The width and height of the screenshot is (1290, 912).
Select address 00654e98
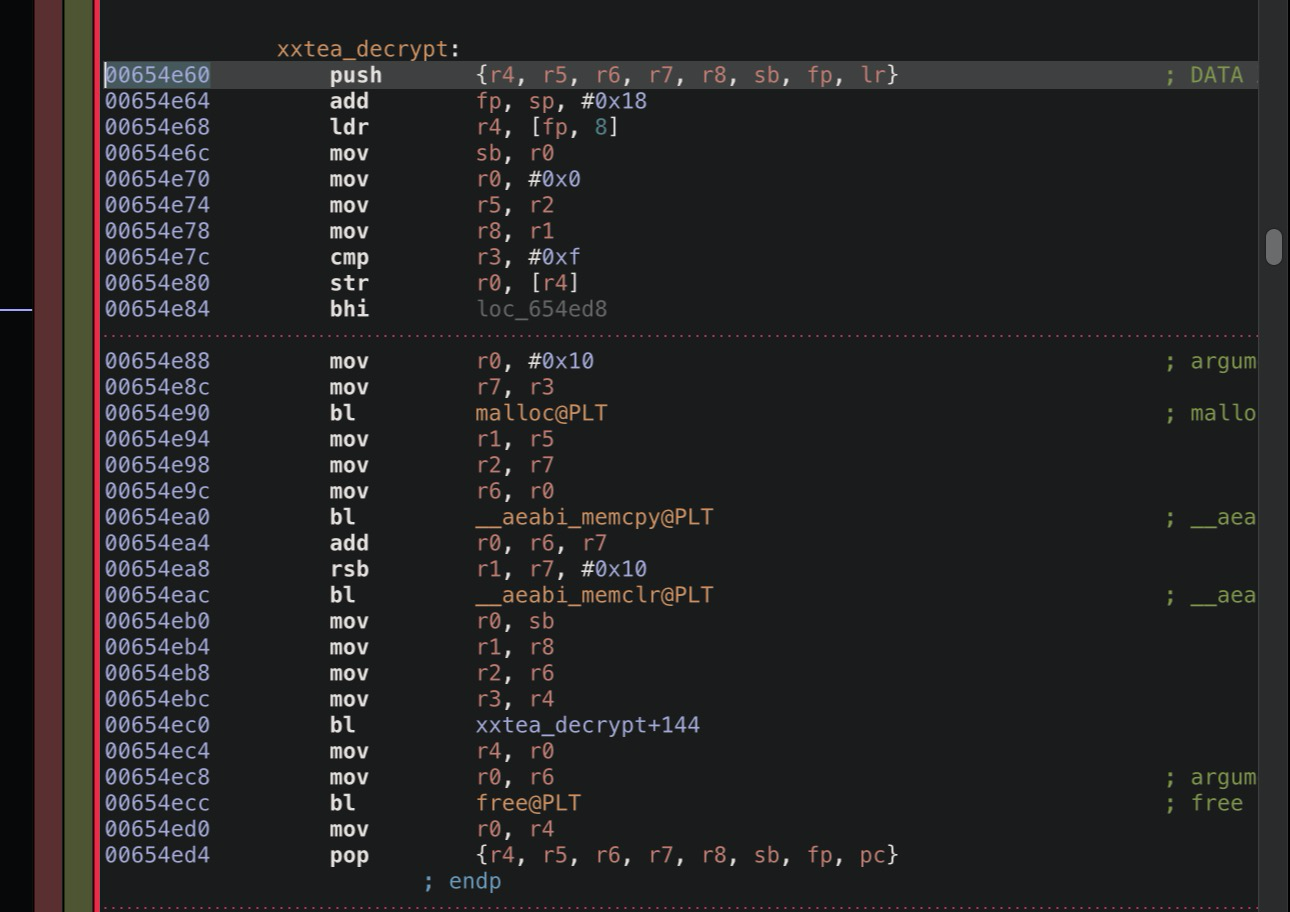pyautogui.click(x=158, y=465)
